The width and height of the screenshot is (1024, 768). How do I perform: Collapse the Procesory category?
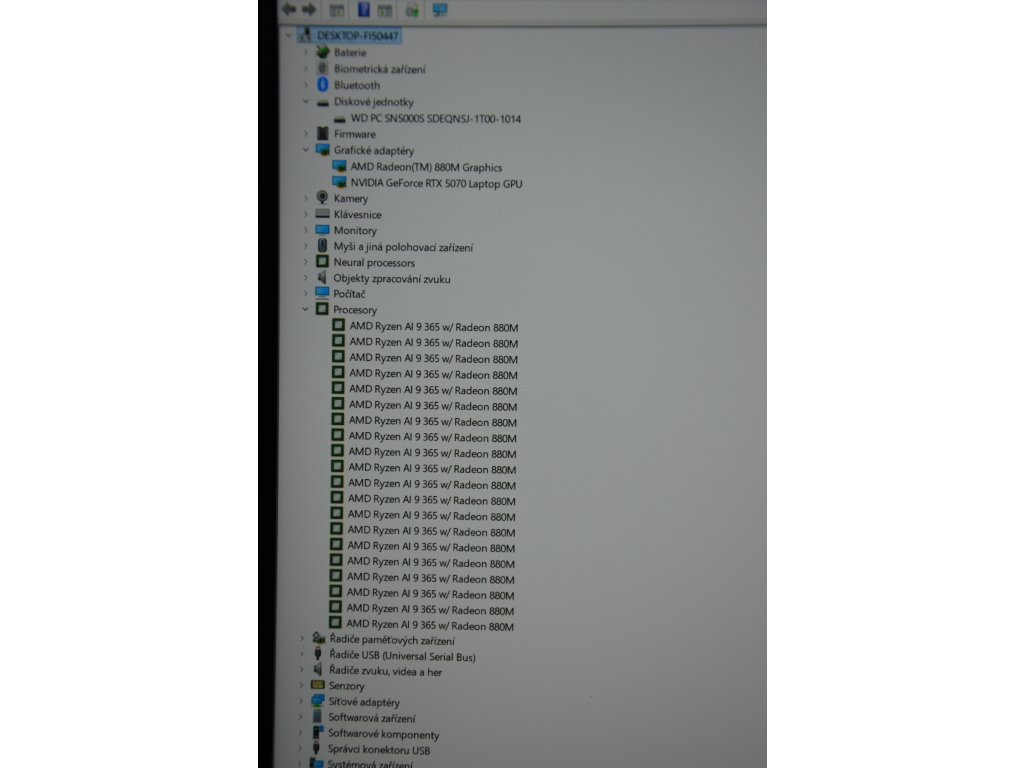[x=304, y=309]
